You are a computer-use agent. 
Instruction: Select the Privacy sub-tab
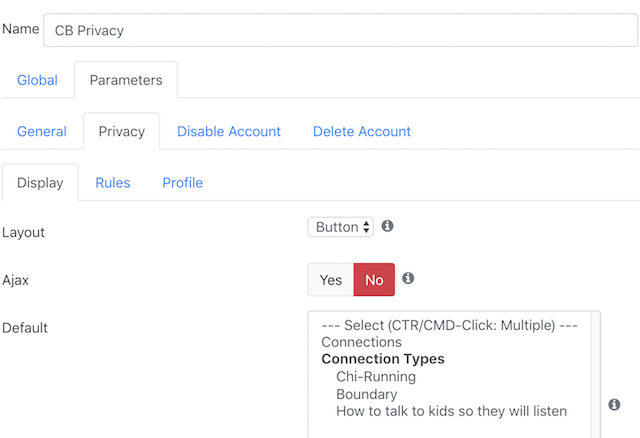122,131
